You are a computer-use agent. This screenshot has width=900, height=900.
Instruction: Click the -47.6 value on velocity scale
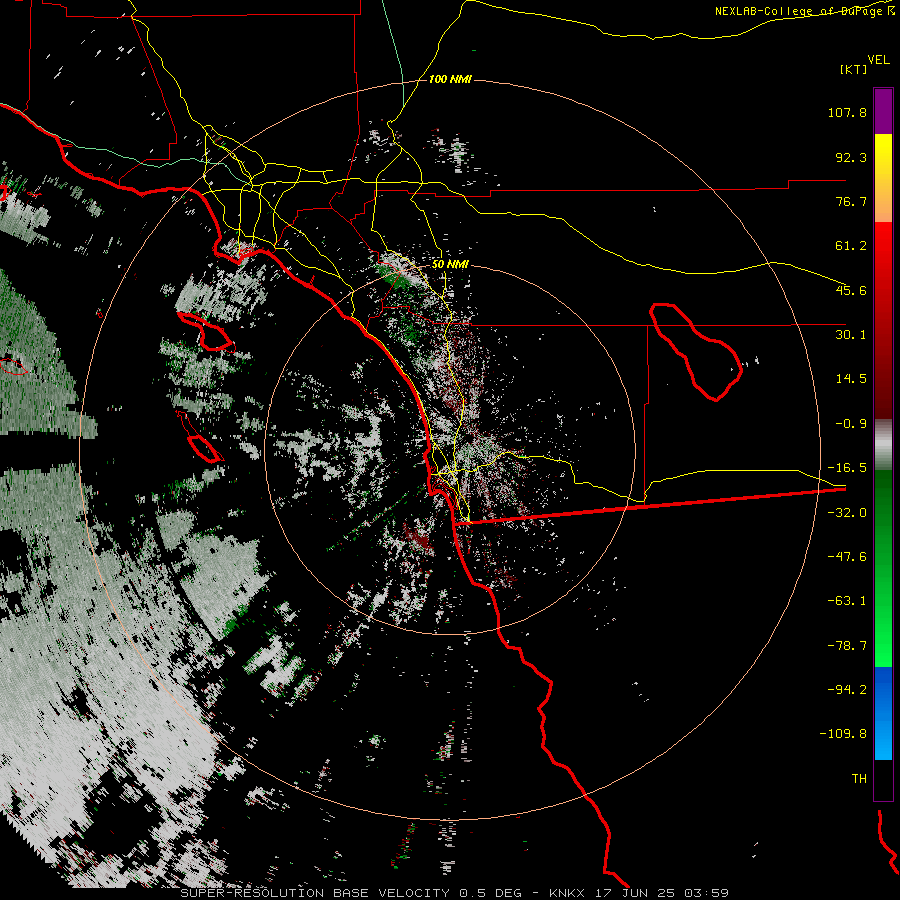click(x=847, y=557)
